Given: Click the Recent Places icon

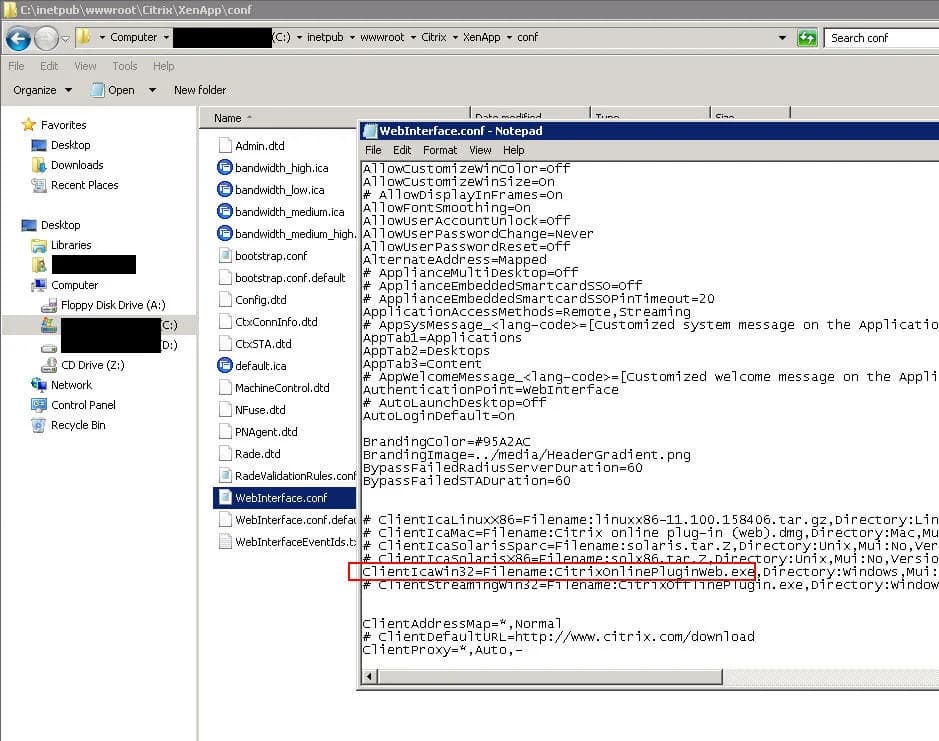Looking at the screenshot, I should click(x=38, y=185).
